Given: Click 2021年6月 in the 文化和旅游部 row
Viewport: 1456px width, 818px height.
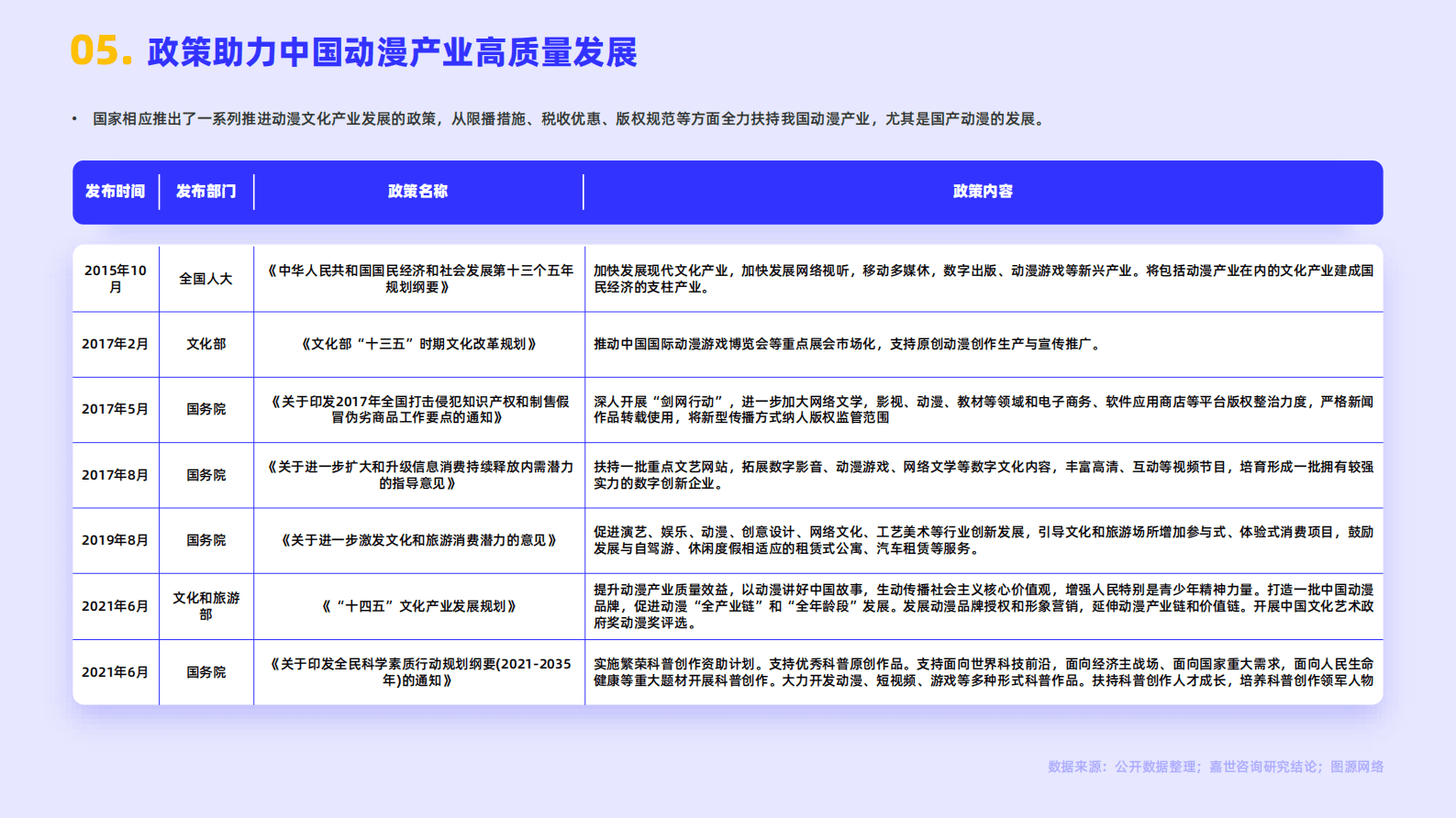Looking at the screenshot, I should (x=116, y=606).
